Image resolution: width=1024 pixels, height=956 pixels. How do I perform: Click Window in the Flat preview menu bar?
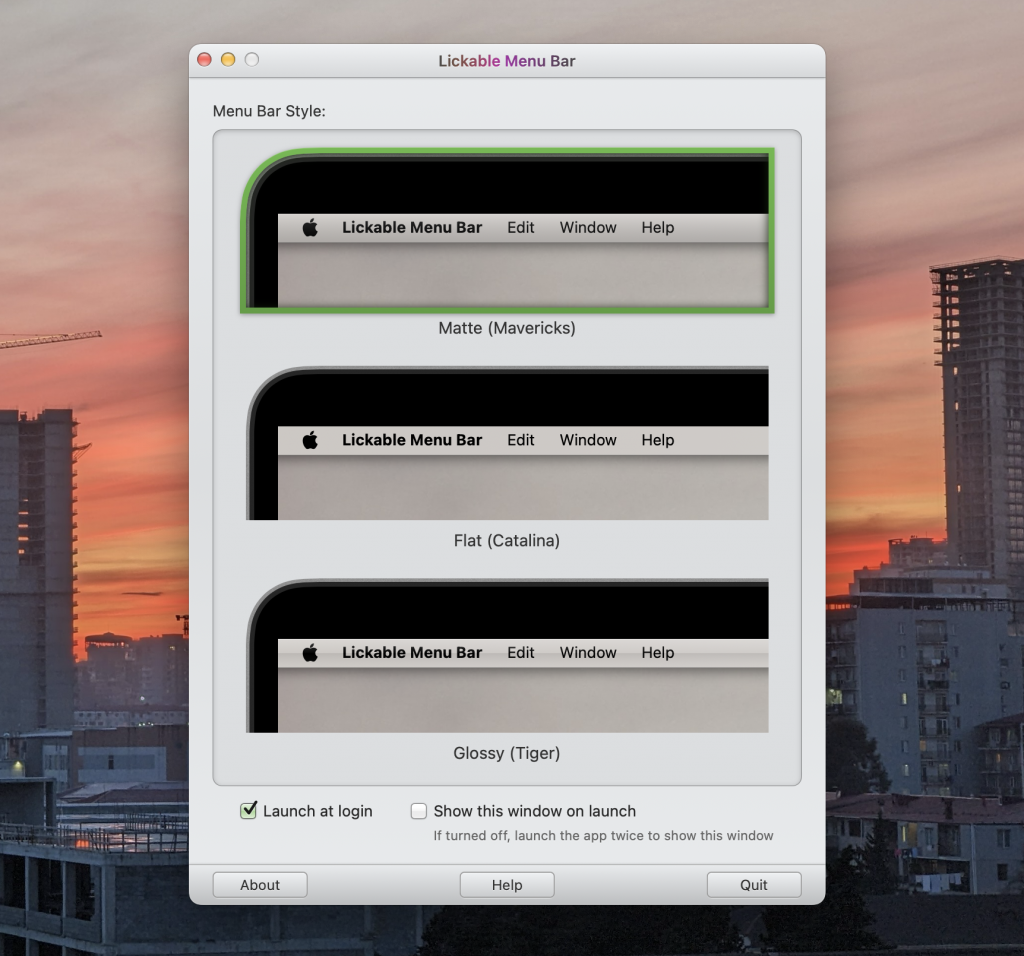(588, 440)
